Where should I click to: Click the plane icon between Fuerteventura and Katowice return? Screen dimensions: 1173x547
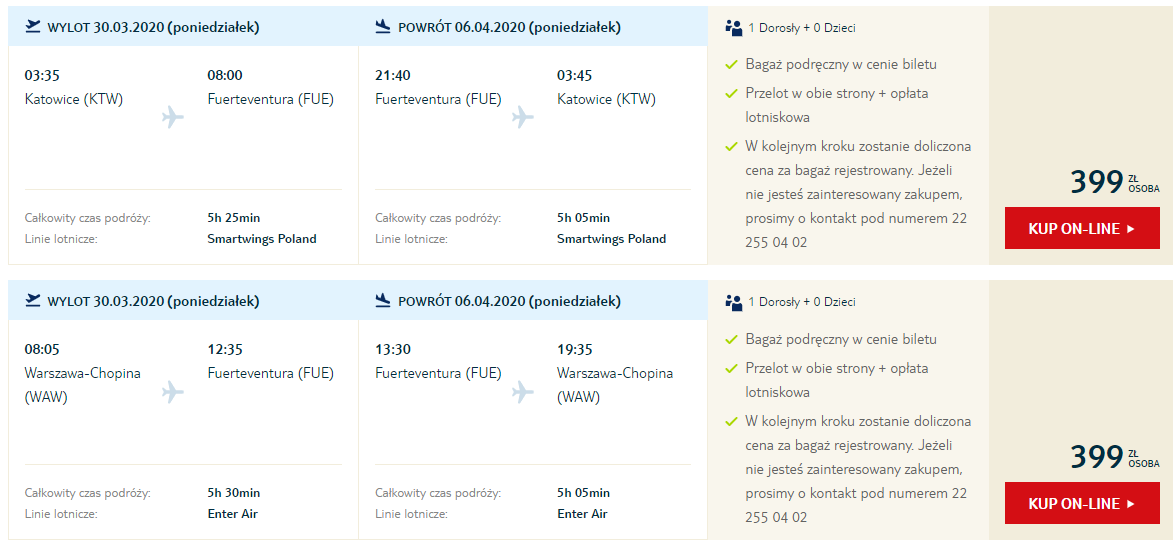click(x=523, y=117)
